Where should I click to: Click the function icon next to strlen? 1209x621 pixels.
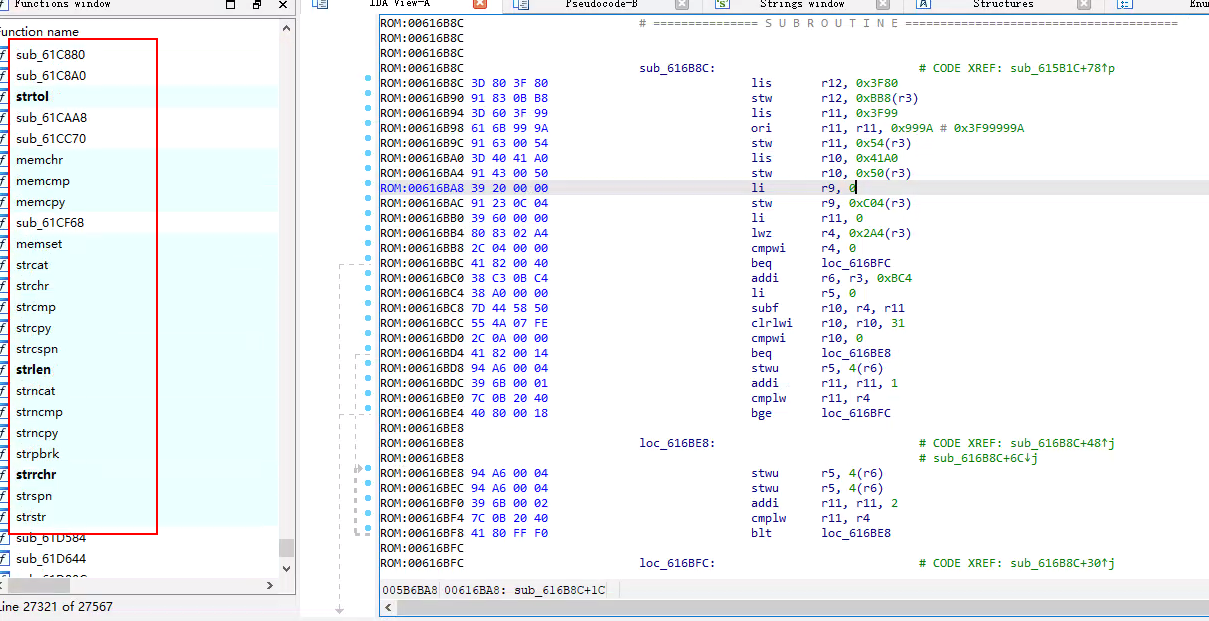tap(4, 369)
